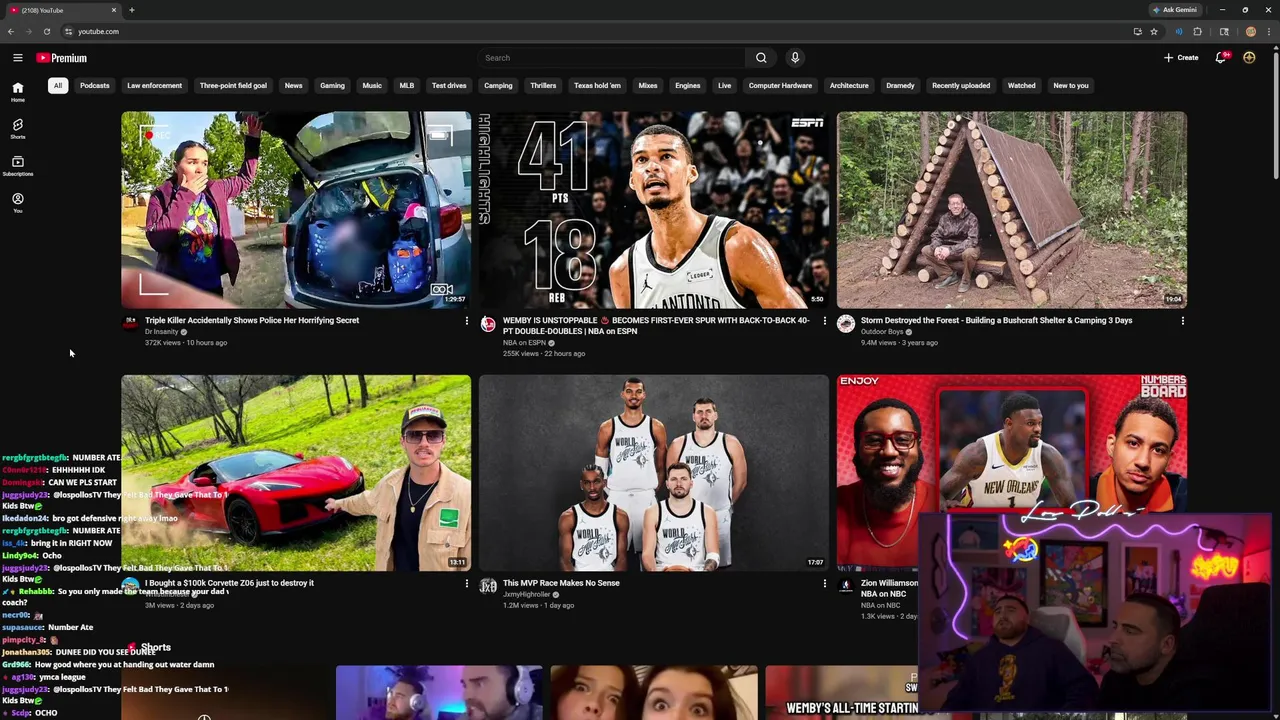Select the MLB filter chip

click(x=407, y=86)
